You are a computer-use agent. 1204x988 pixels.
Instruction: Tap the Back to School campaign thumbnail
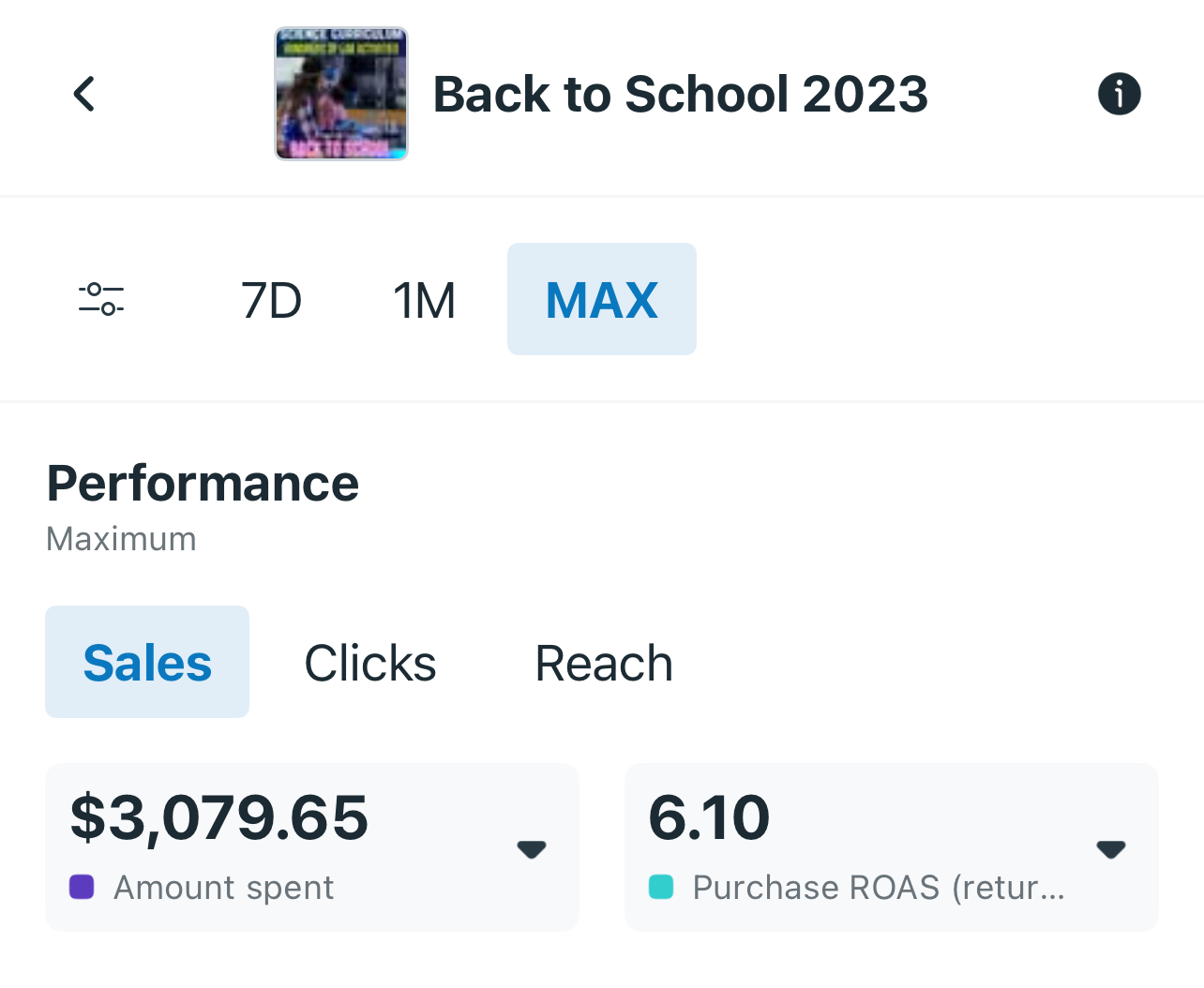click(341, 94)
